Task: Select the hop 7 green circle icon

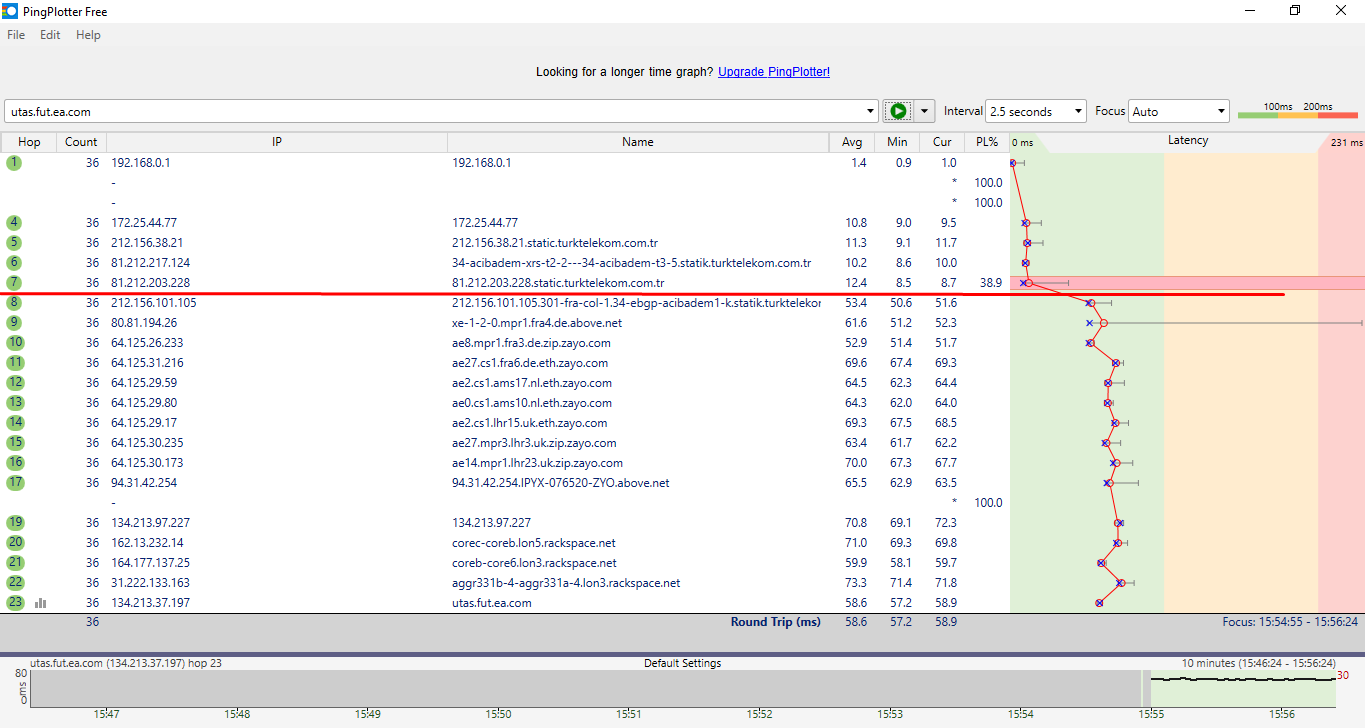Action: (x=14, y=282)
